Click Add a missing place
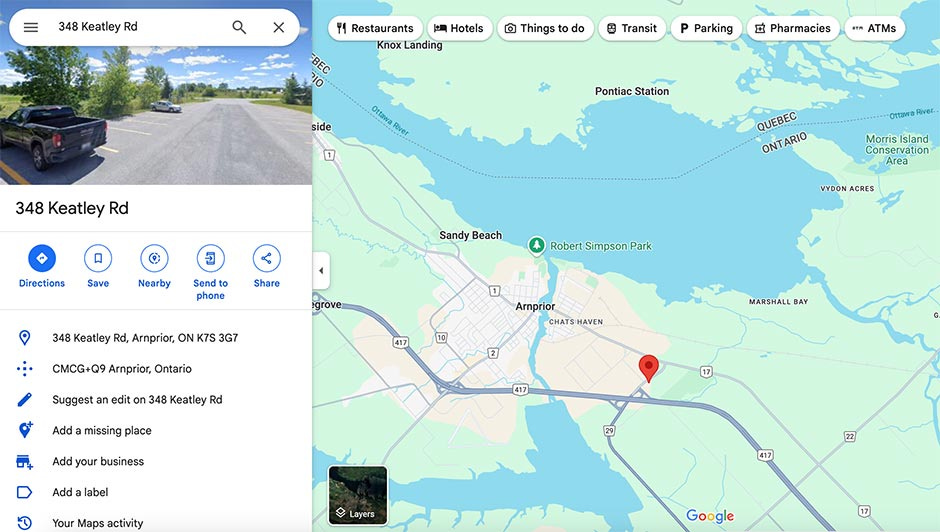This screenshot has height=532, width=940. click(x=102, y=431)
